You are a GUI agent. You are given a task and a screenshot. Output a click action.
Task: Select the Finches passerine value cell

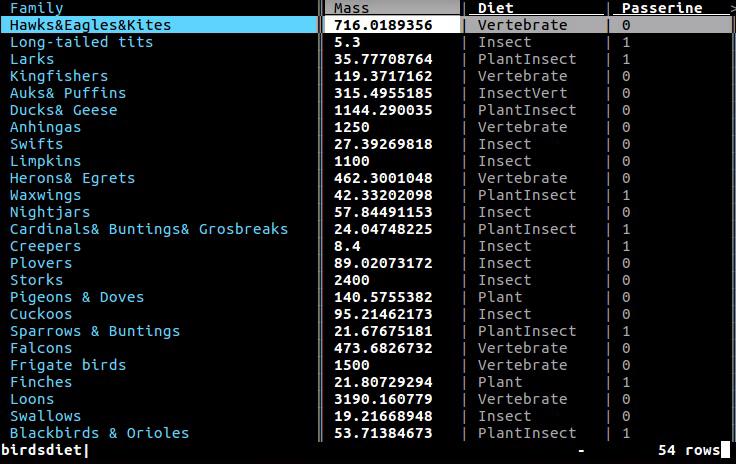[x=626, y=382]
